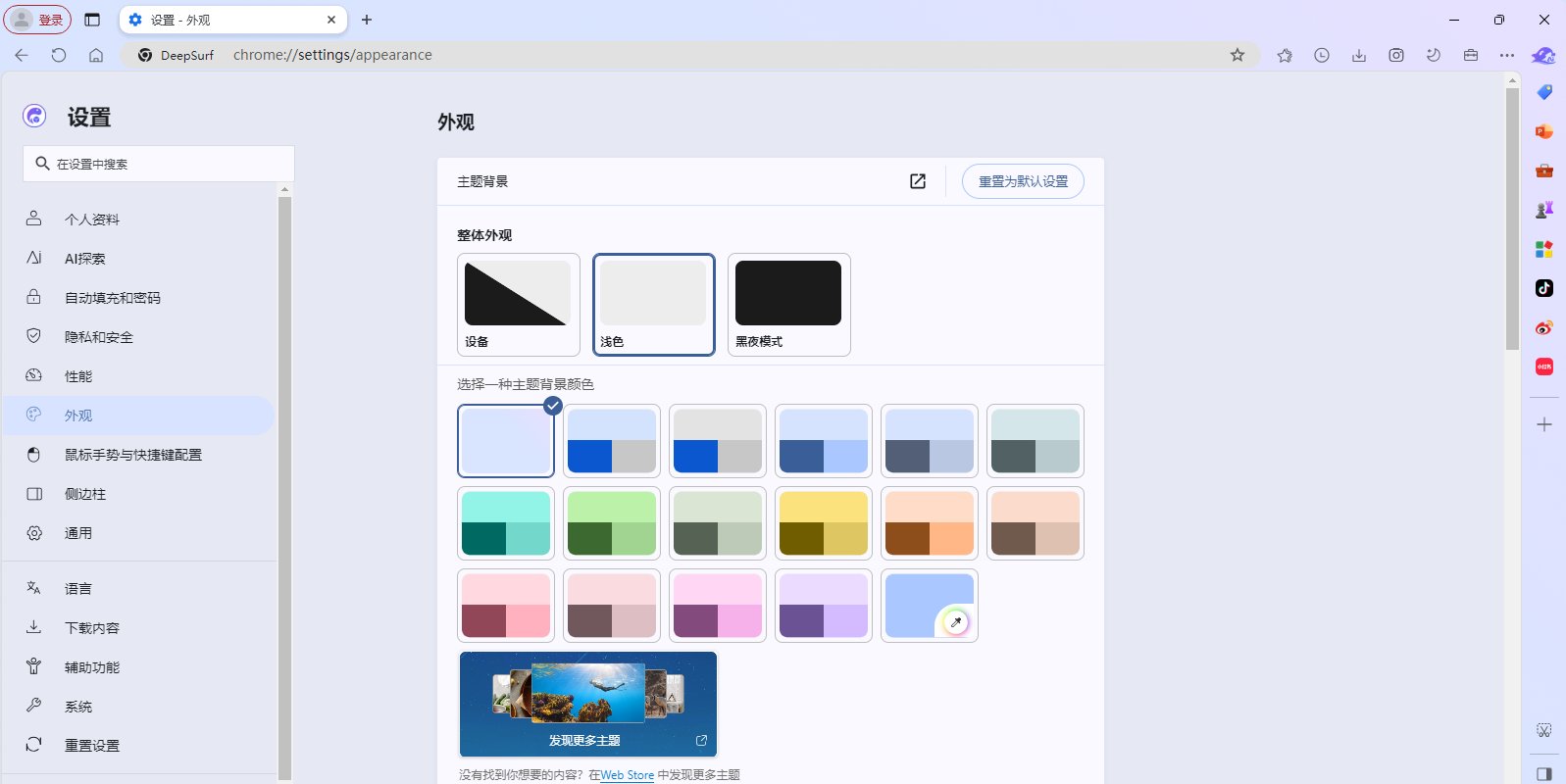Select the 黑夜模式 dark appearance option
The width and height of the screenshot is (1566, 784).
(x=788, y=305)
